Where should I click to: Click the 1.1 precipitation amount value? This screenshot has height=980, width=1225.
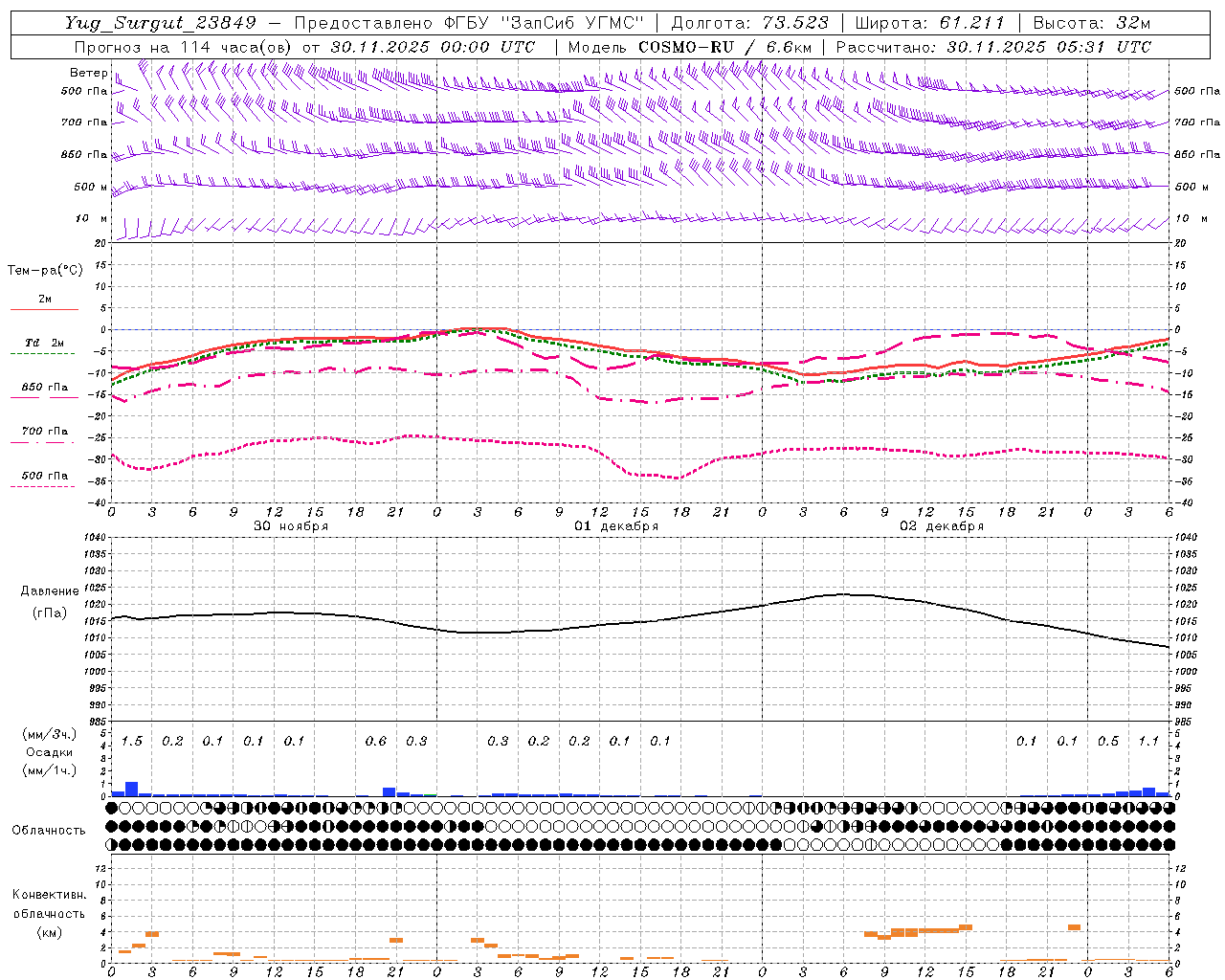click(1148, 742)
